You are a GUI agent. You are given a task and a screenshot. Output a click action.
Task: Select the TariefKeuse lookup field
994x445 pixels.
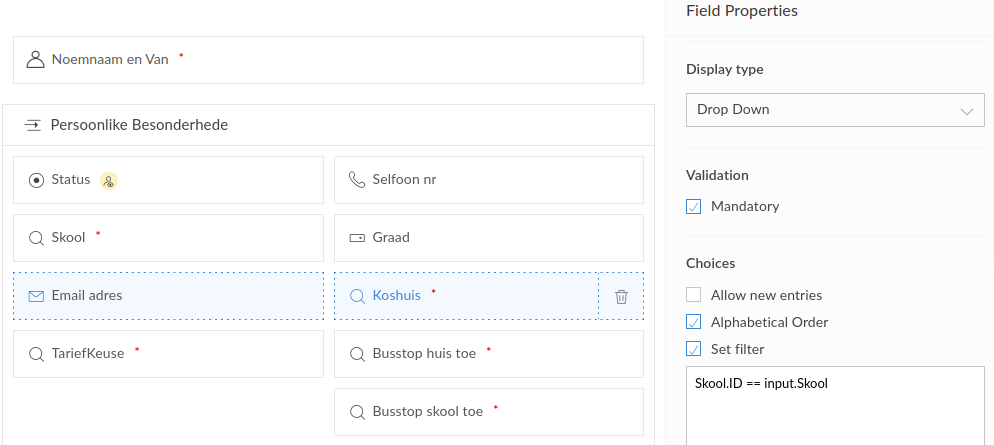pyautogui.click(x=168, y=354)
